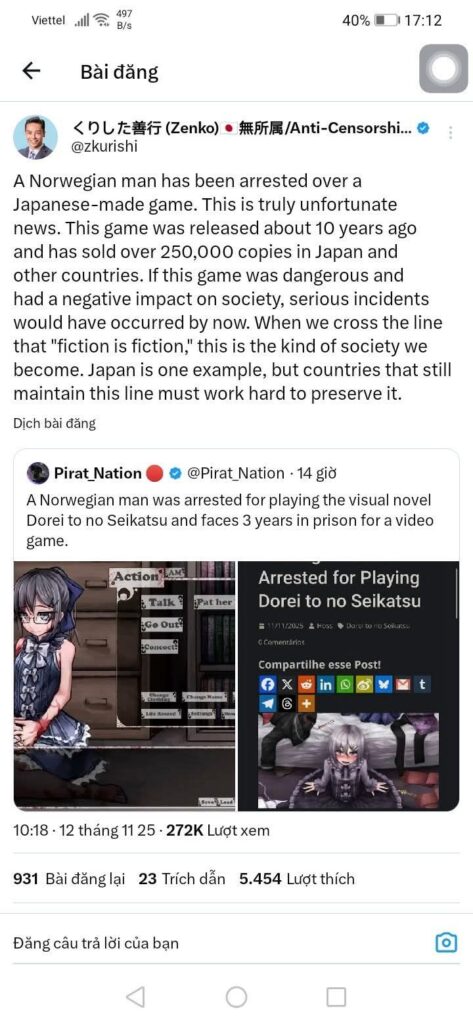This screenshot has height=1024, width=473.
Task: View the left game screenshot image
Action: point(124,686)
